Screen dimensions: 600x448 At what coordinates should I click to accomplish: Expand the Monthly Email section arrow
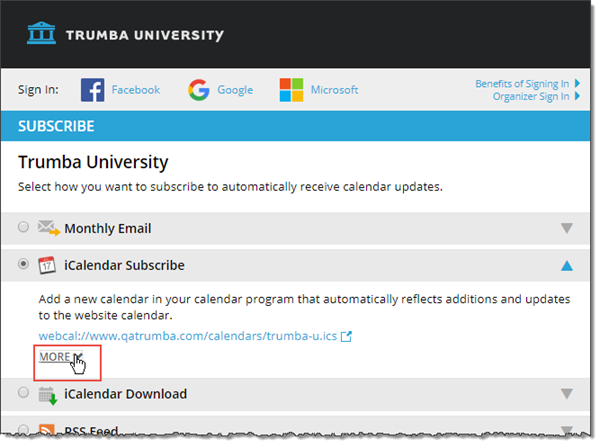tap(567, 228)
